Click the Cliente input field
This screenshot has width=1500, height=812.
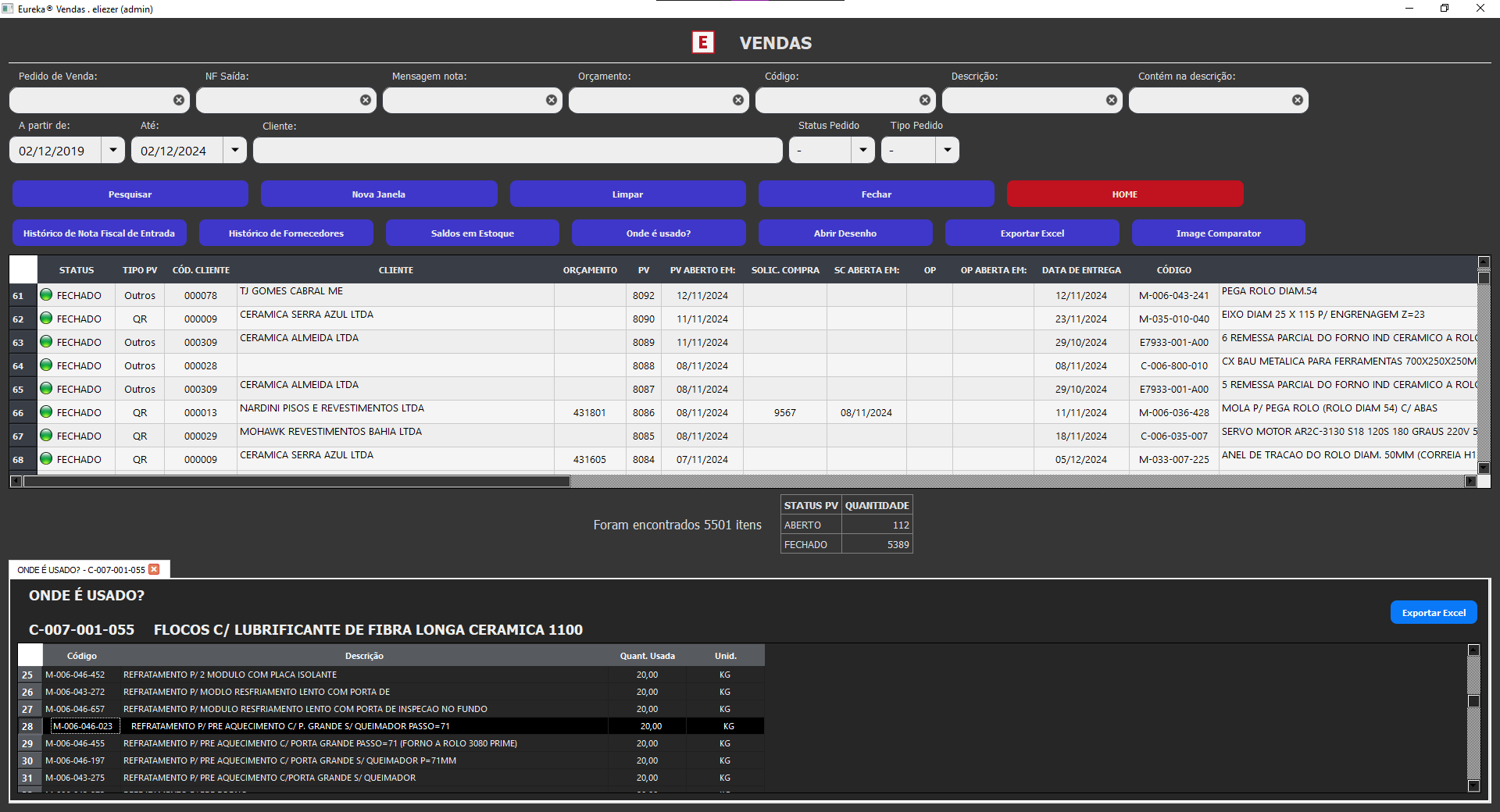pyautogui.click(x=518, y=150)
